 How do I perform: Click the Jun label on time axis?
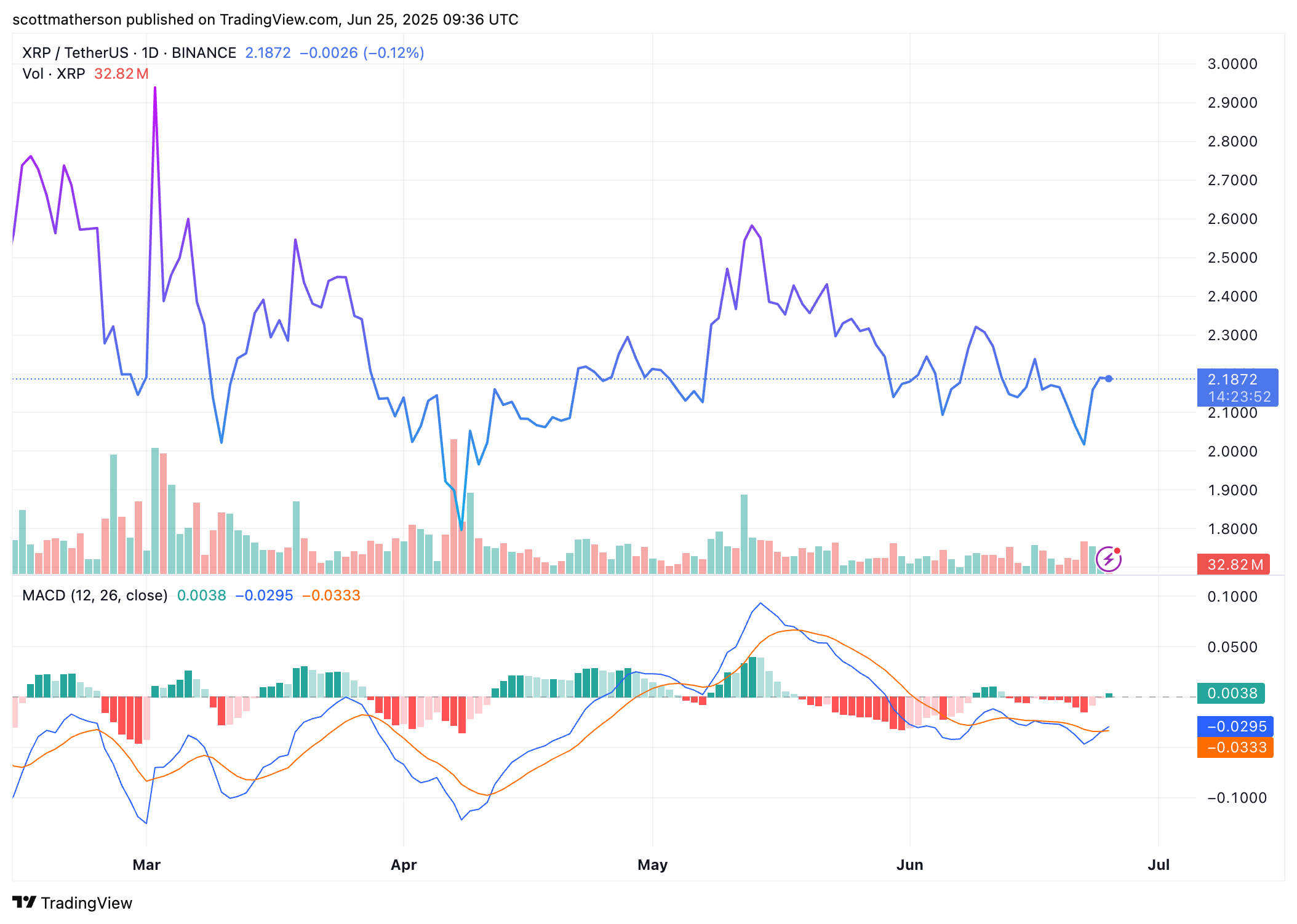tap(909, 865)
